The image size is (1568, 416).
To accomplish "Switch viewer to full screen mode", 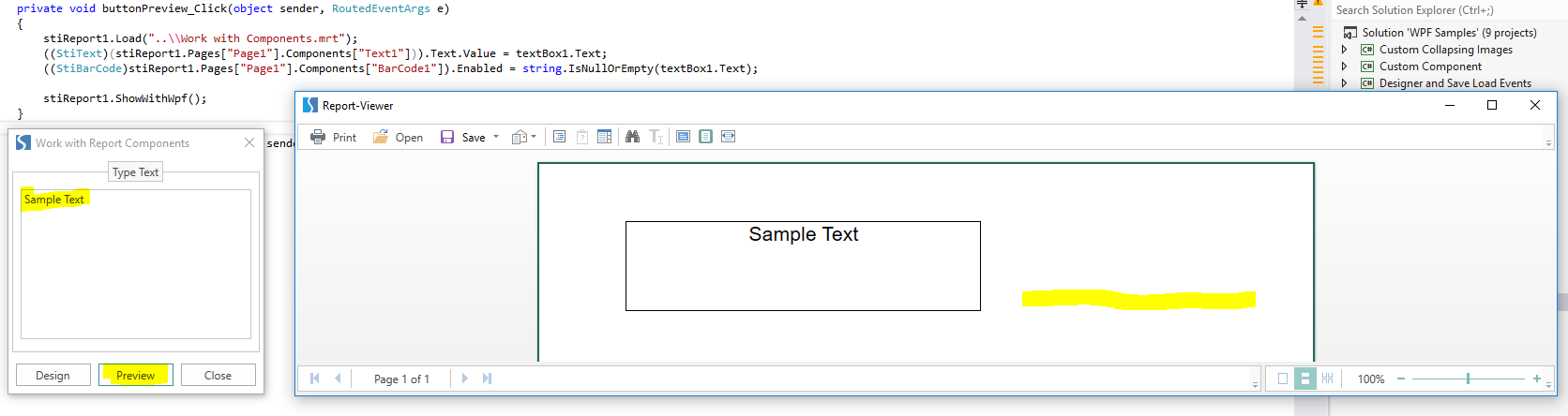I will (683, 137).
